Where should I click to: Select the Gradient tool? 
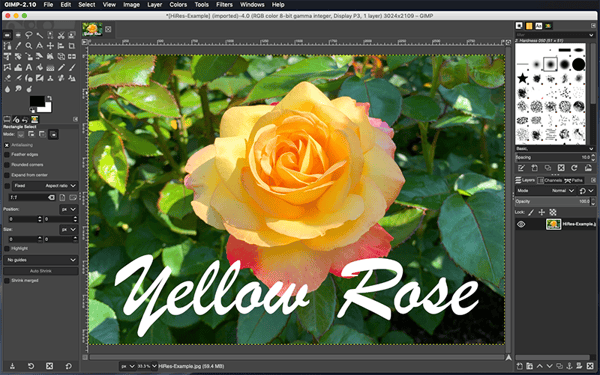coord(50,67)
